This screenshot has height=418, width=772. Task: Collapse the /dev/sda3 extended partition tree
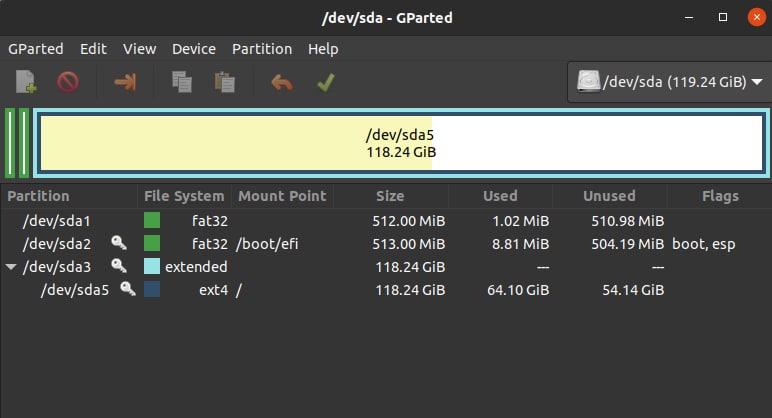tap(11, 267)
